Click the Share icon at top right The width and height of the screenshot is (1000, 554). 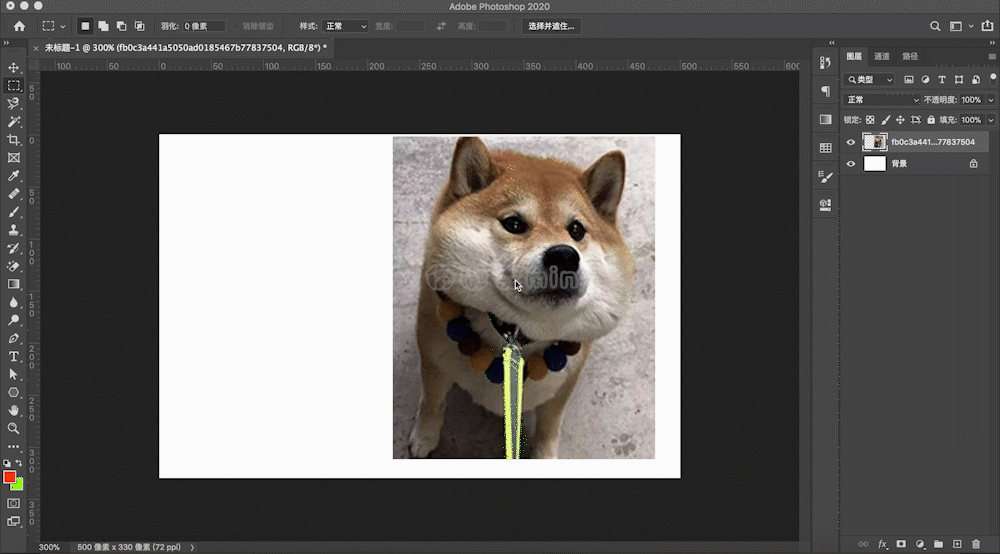987,26
